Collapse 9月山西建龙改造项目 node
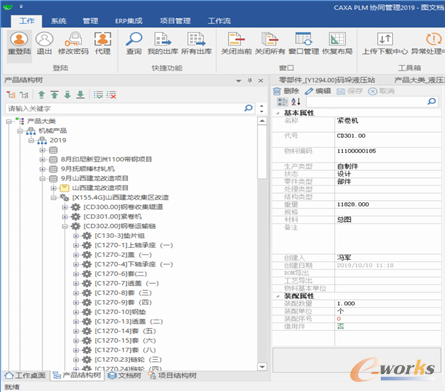 (42, 179)
